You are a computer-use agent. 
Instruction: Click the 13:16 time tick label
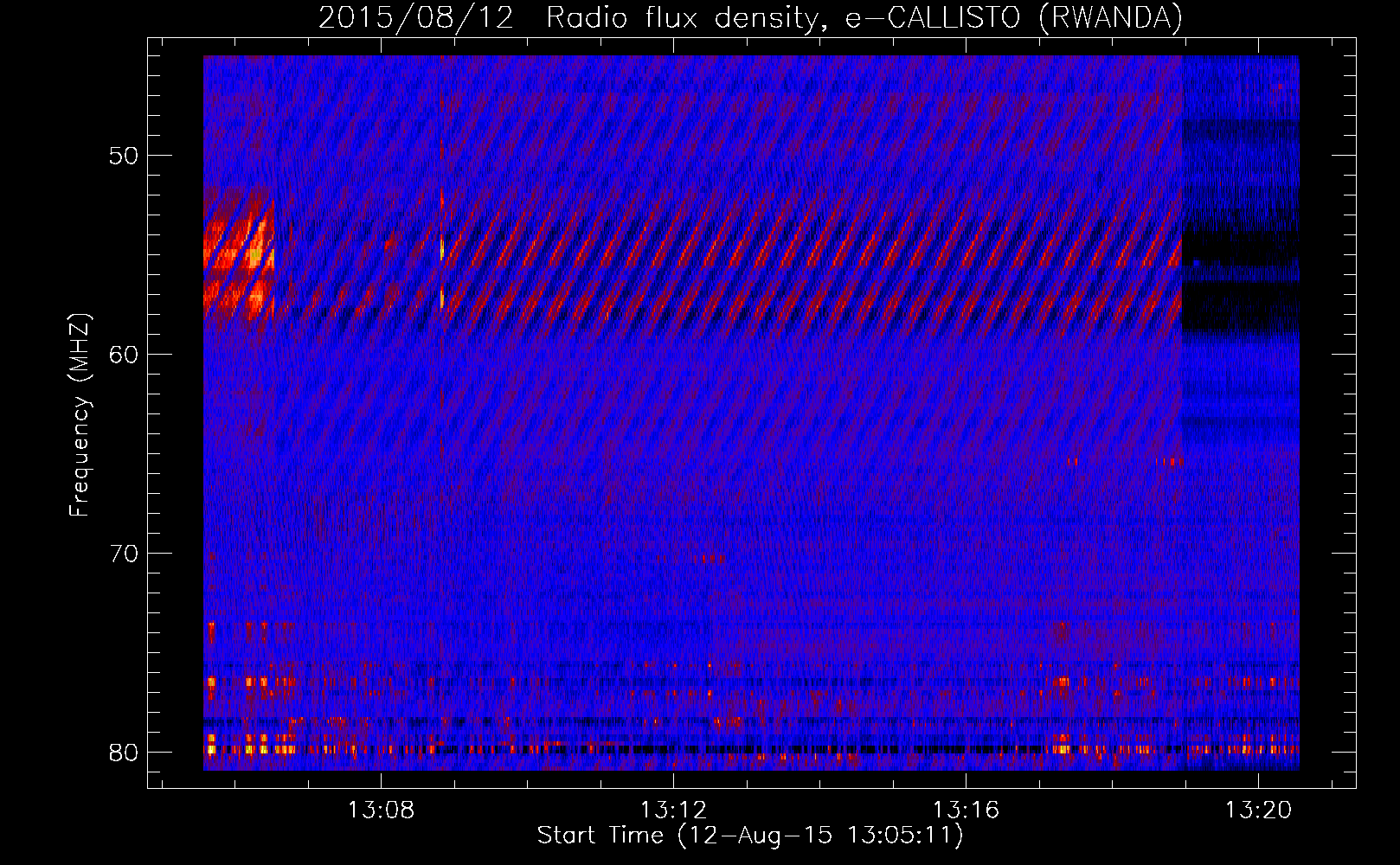point(966,810)
